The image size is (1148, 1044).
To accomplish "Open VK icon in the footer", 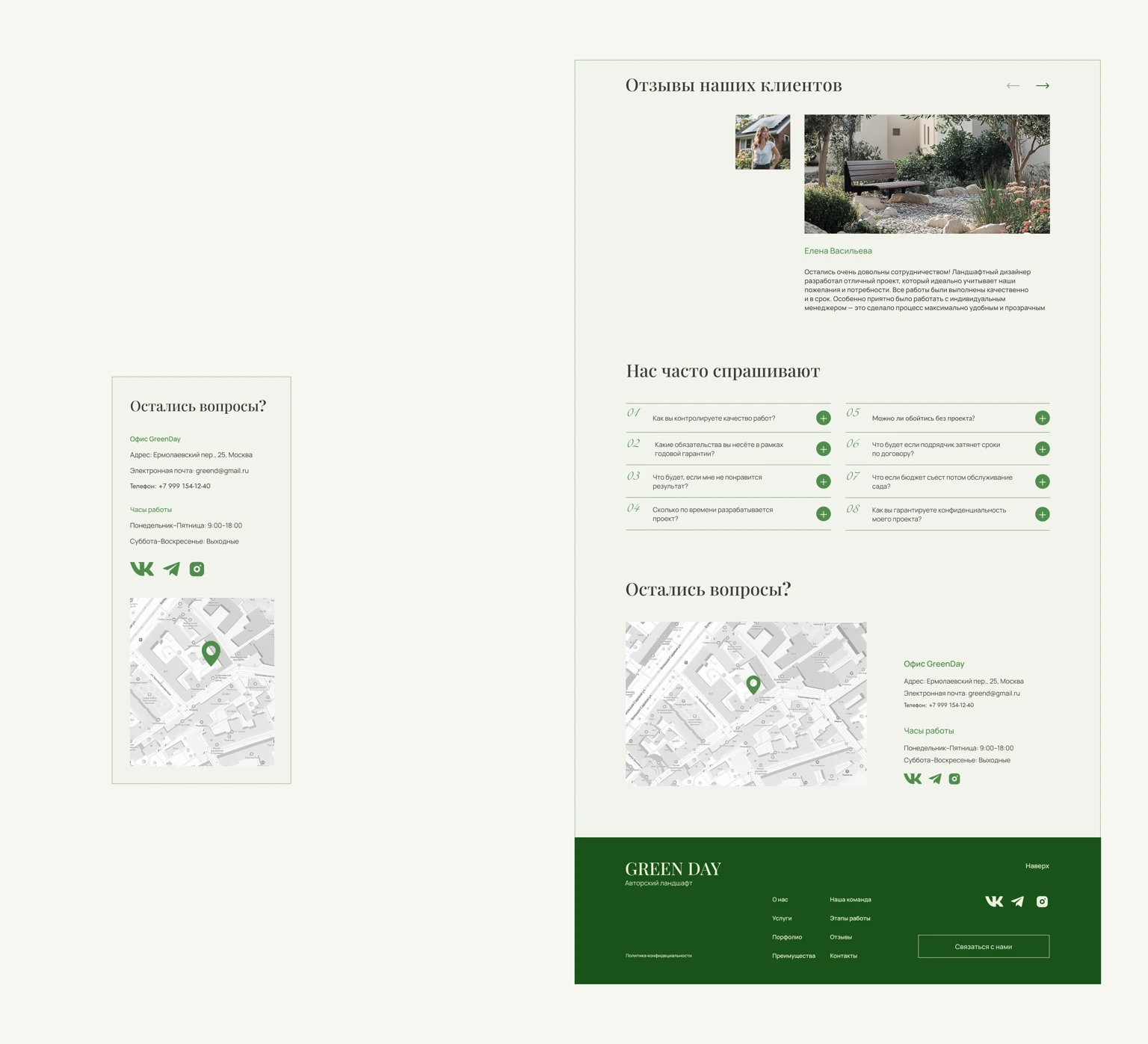I will click(x=993, y=901).
